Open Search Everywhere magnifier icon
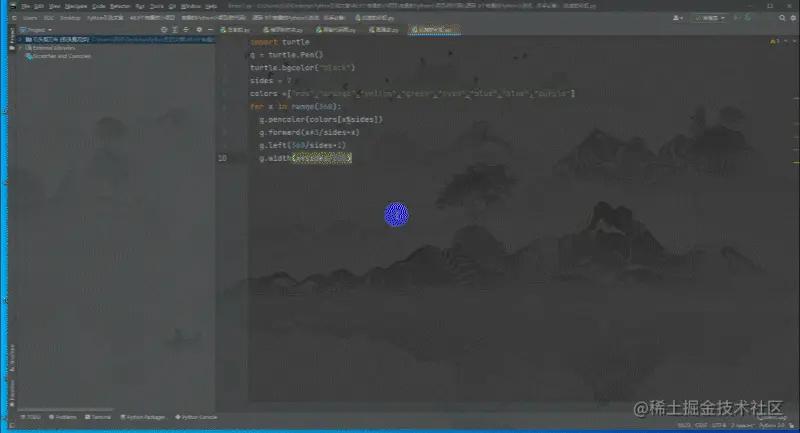 pyautogui.click(x=782, y=18)
